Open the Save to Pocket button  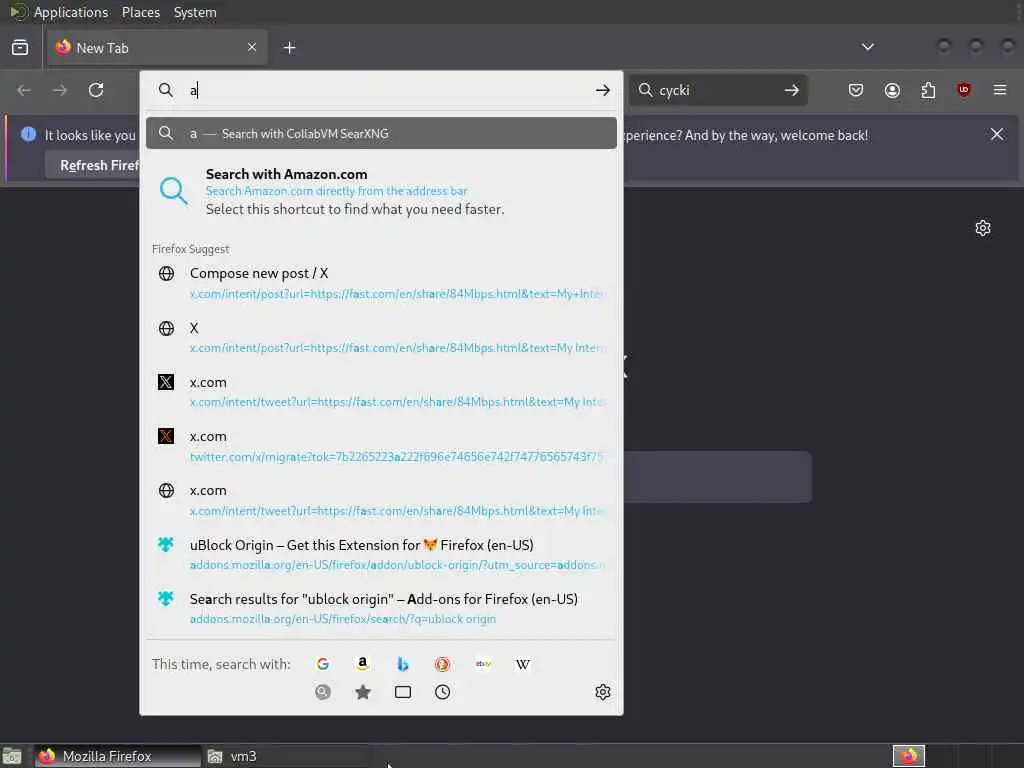(856, 90)
